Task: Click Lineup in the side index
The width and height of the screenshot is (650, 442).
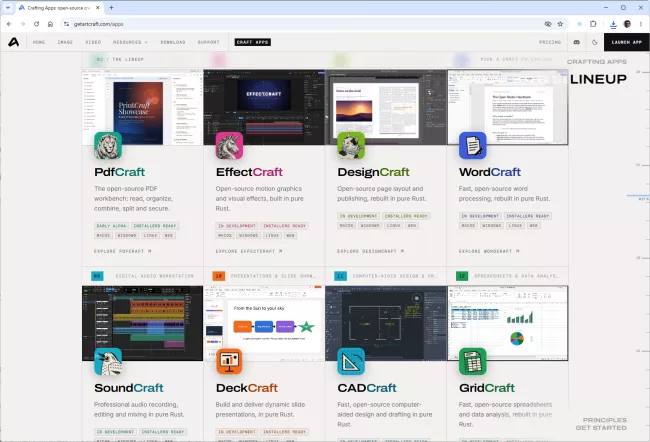Action: [598, 79]
